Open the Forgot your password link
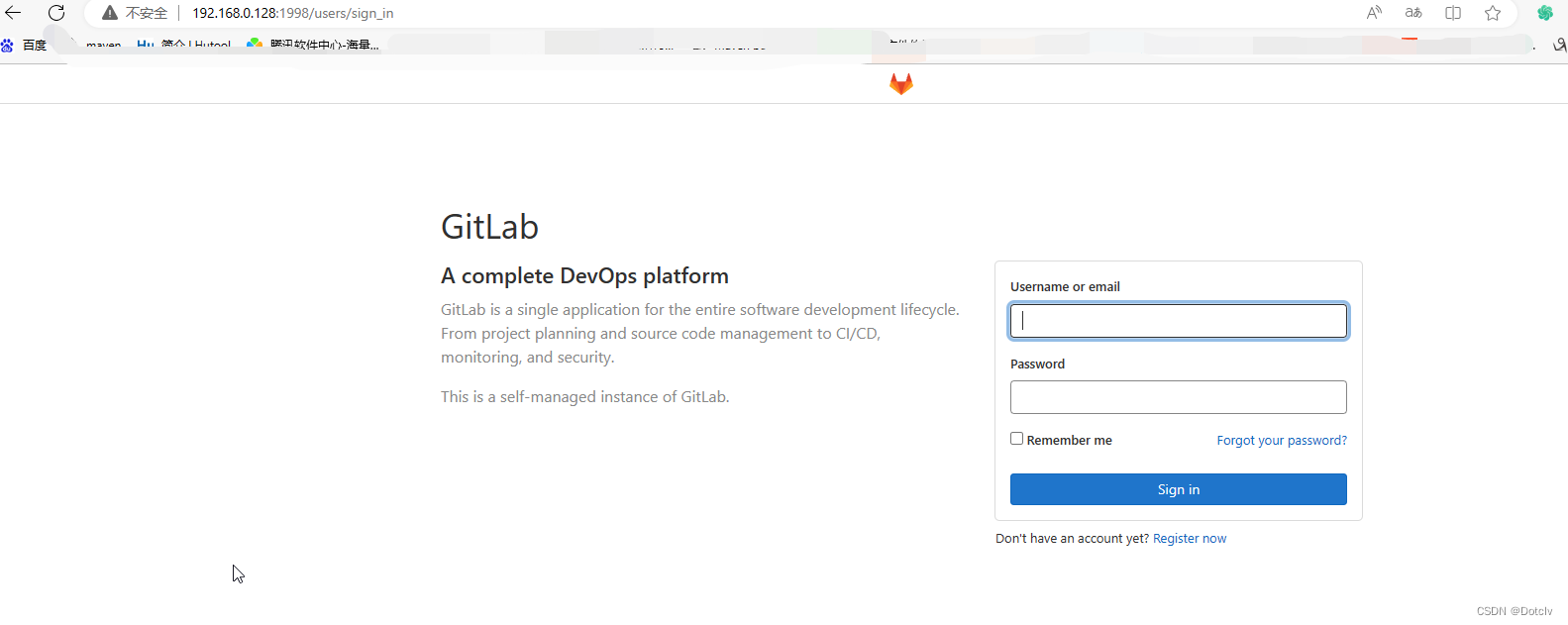 pos(1282,441)
